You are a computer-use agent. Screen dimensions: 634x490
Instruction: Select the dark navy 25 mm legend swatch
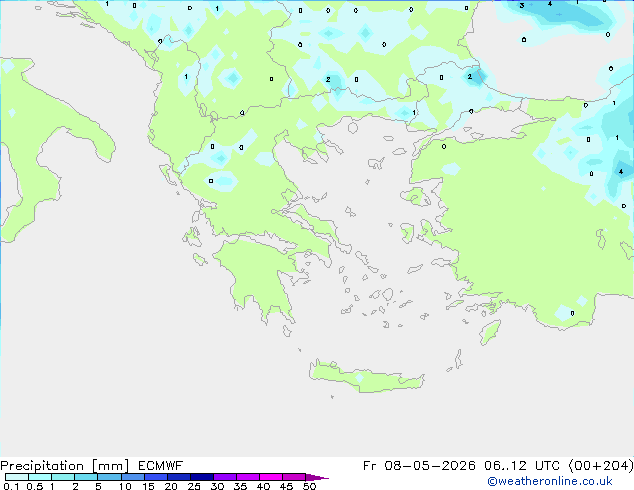(x=202, y=477)
